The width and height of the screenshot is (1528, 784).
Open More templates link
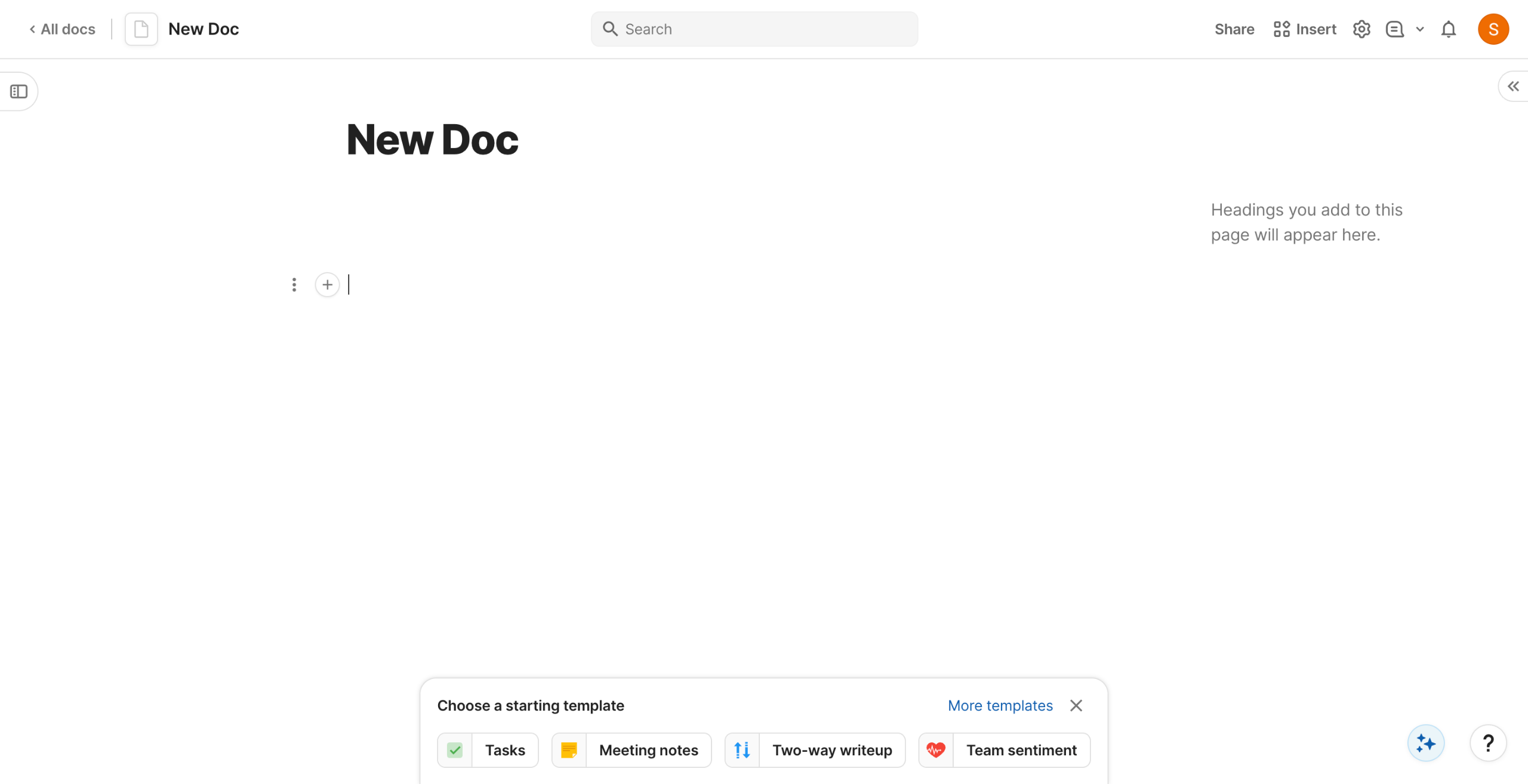click(1000, 705)
